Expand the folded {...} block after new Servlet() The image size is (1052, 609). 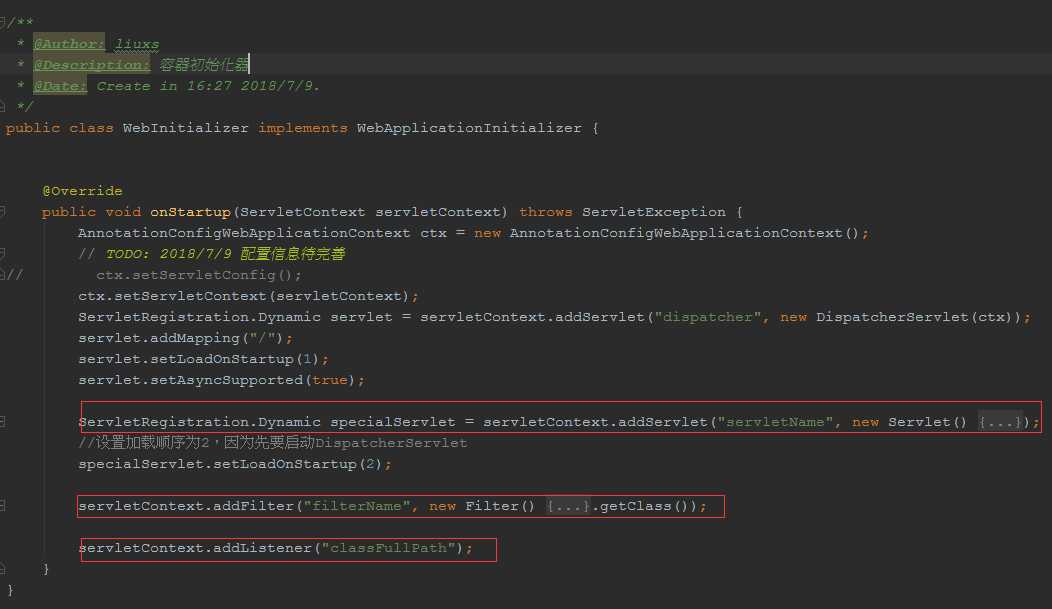(x=1000, y=422)
